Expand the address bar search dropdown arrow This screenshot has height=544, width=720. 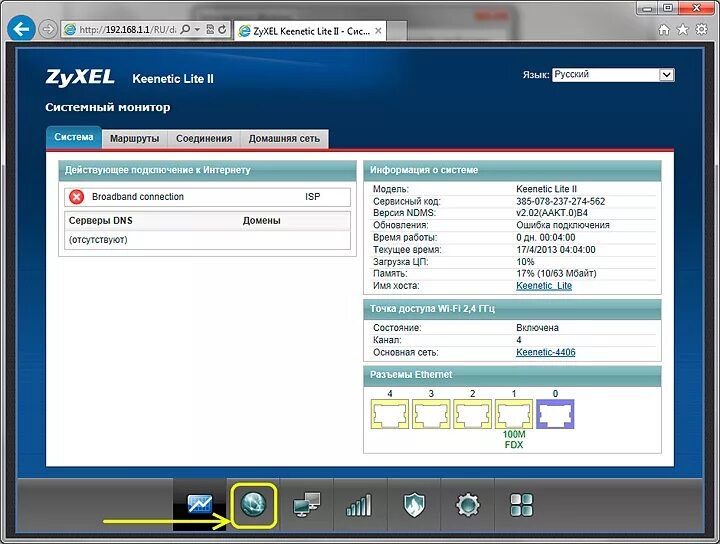pos(197,30)
